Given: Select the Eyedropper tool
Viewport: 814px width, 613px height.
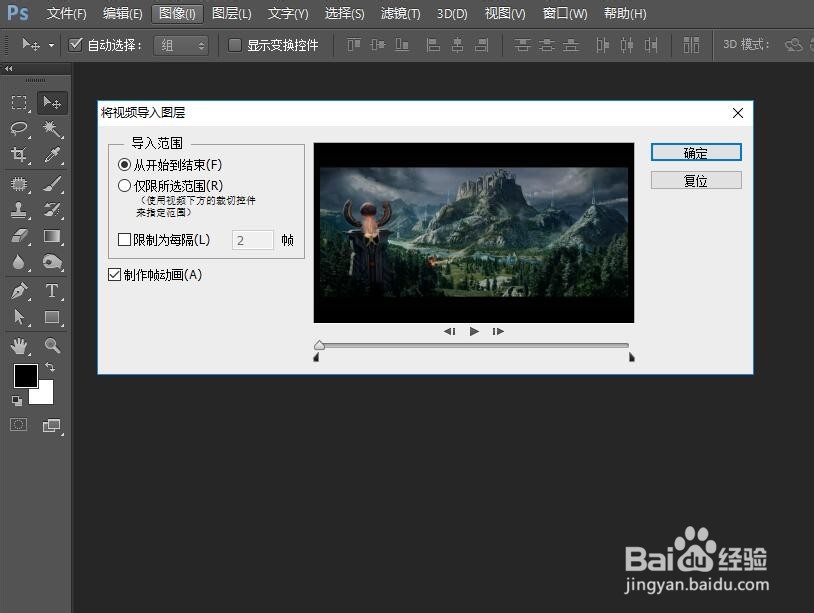Looking at the screenshot, I should click(52, 155).
